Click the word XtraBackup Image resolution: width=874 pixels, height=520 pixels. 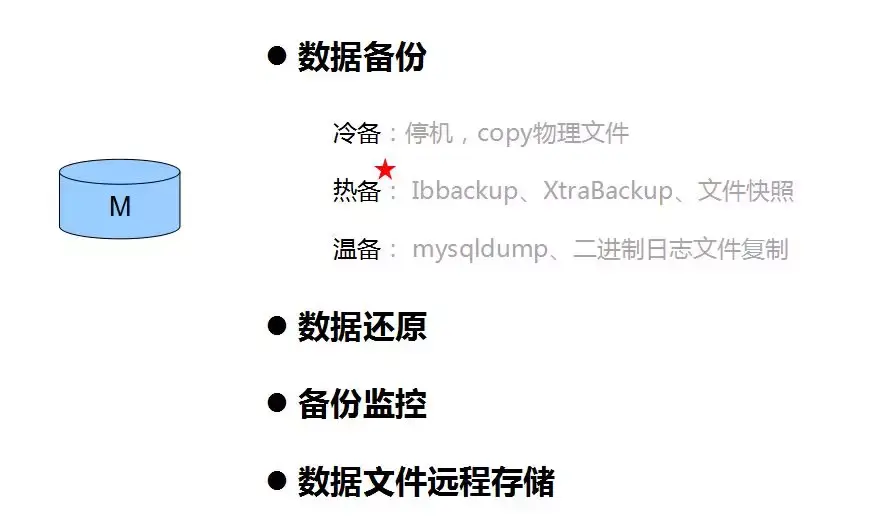tap(608, 191)
